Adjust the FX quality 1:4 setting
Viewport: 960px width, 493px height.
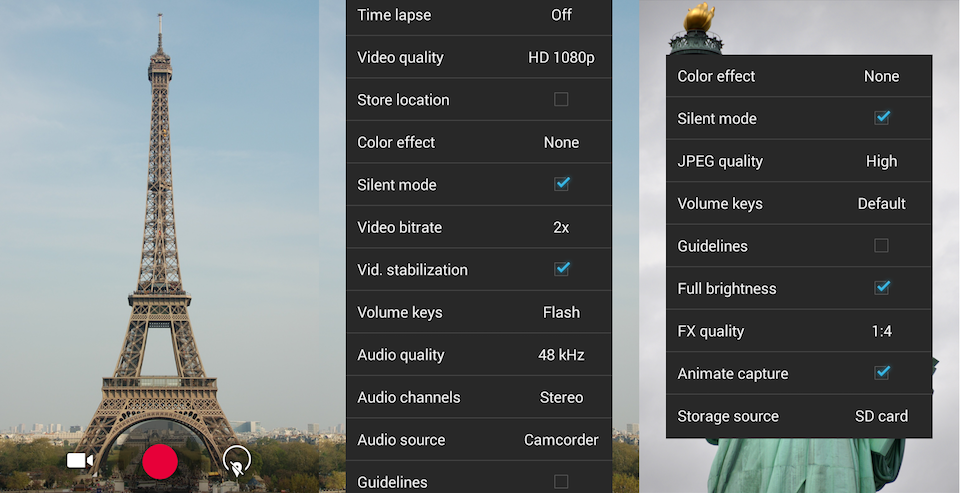point(799,331)
